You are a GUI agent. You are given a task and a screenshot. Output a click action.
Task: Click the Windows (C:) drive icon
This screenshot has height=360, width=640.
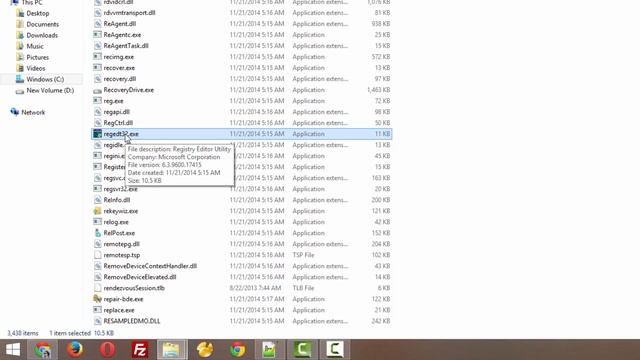20,79
